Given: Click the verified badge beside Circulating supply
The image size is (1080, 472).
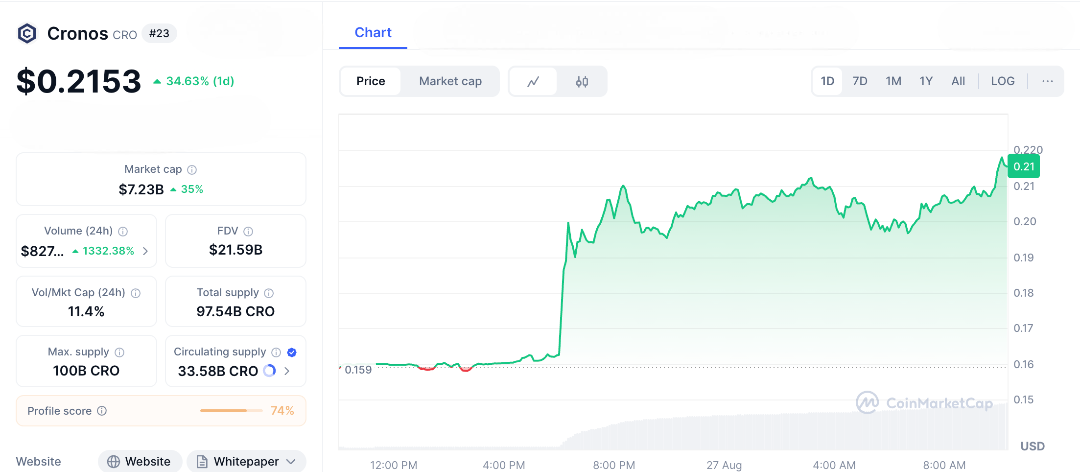Looking at the screenshot, I should click(291, 352).
